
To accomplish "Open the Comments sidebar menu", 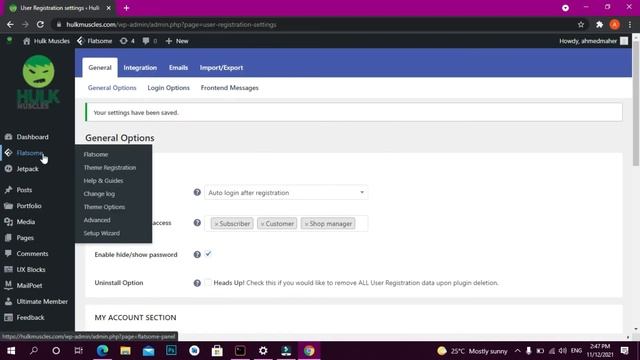I will click(x=32, y=253).
